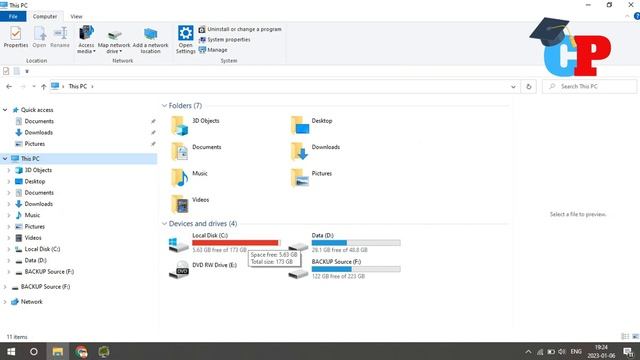The height and width of the screenshot is (360, 640).
Task: Select the Downloads folder icon in content
Action: point(300,151)
